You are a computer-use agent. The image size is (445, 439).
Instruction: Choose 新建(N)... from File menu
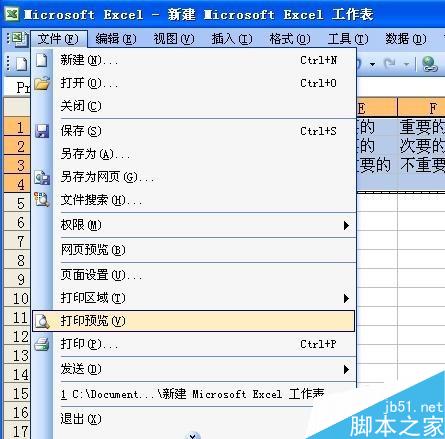193,60
